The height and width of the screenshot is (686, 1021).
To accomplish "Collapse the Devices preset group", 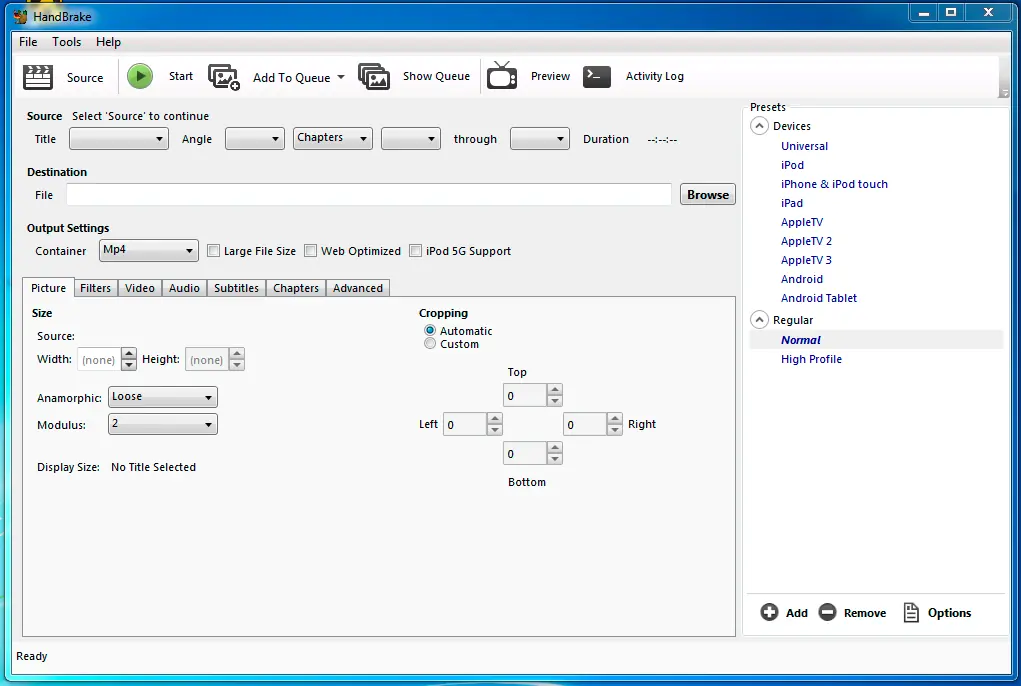I will point(759,126).
